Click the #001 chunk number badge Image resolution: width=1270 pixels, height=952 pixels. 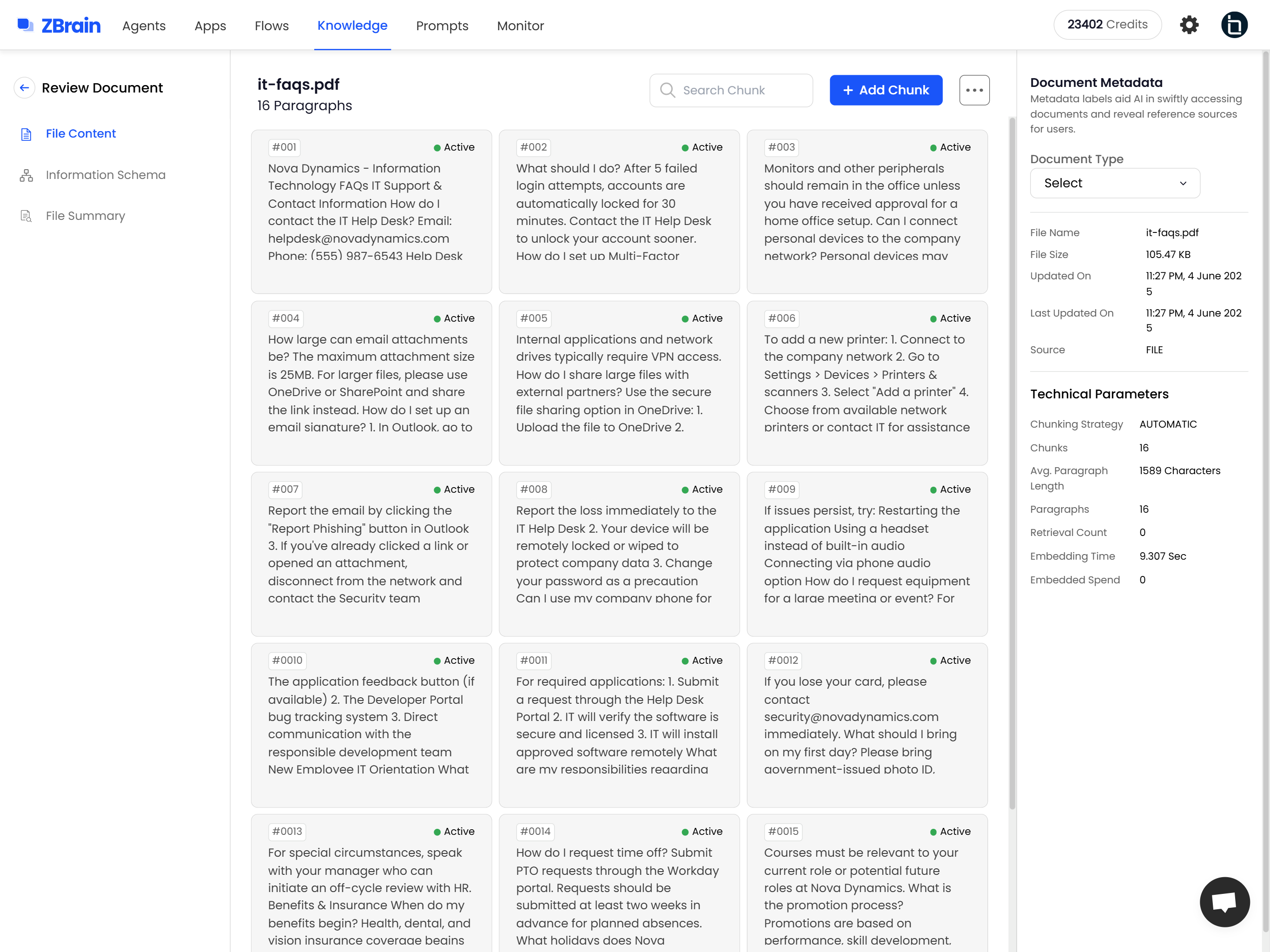pos(284,147)
